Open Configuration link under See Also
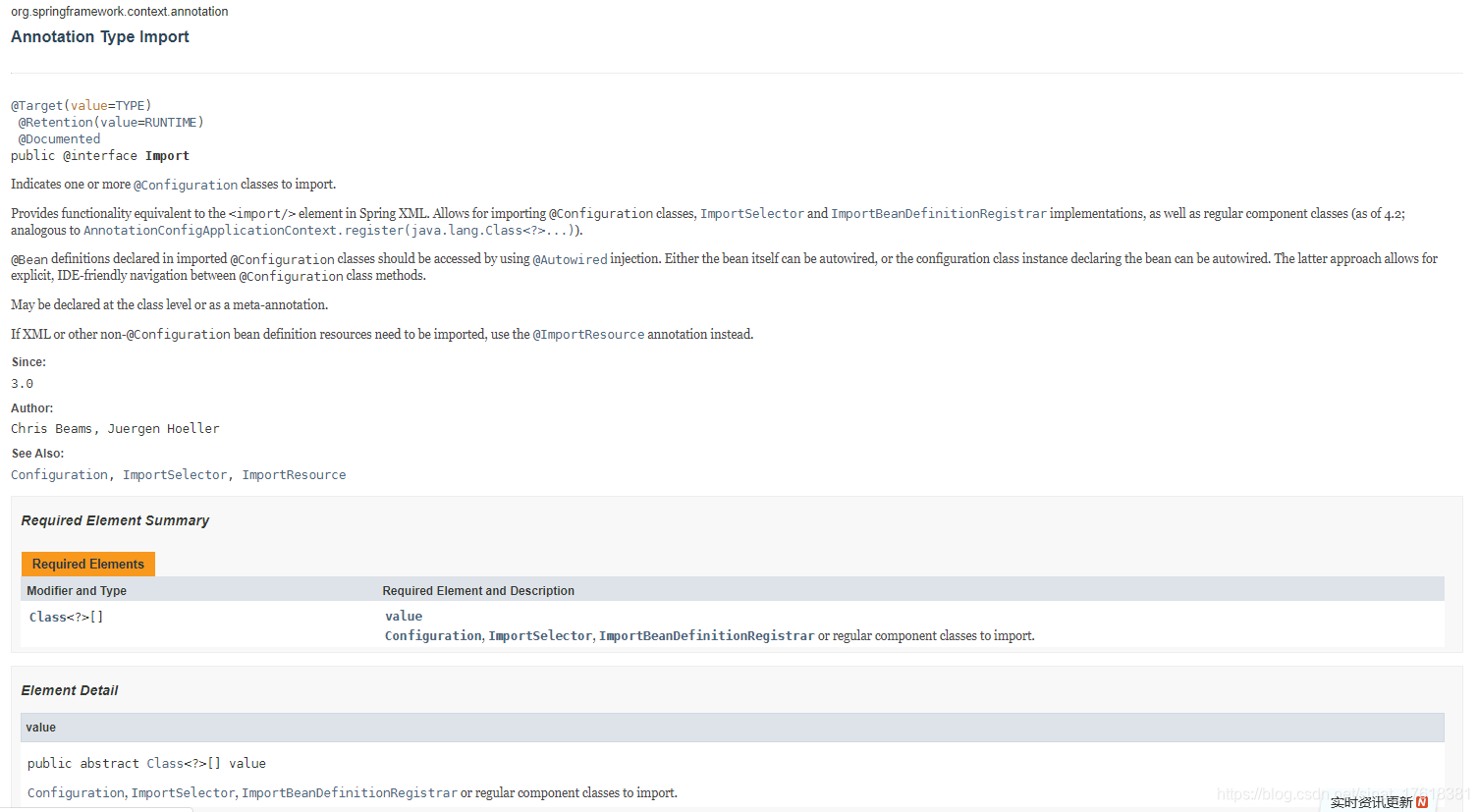Viewport: 1479px width, 812px height. [59, 475]
